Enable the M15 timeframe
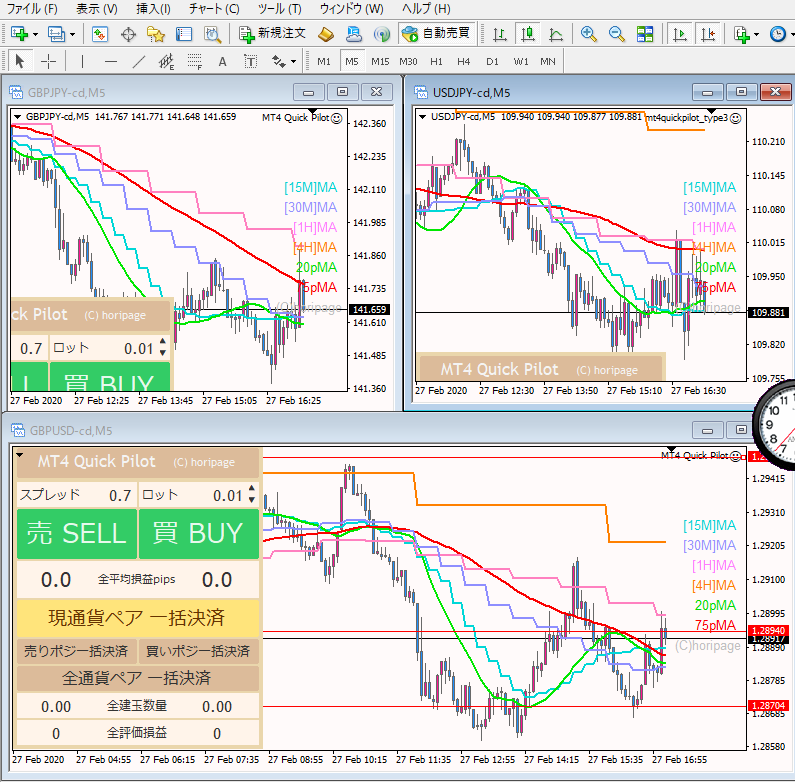Viewport: 795px width, 783px height. (380, 62)
